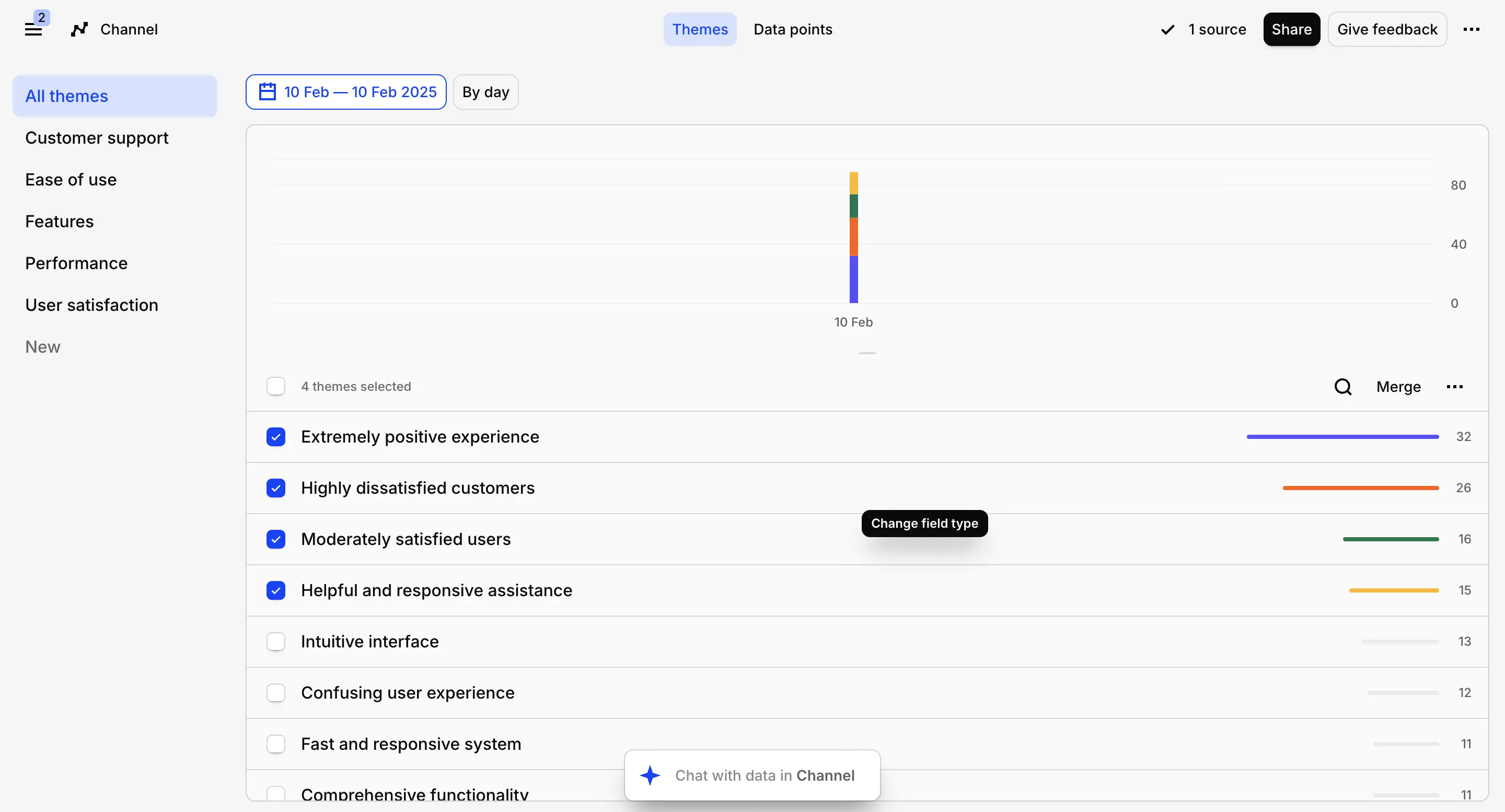Click the Merge themes action
This screenshot has width=1505, height=812.
pos(1399,386)
